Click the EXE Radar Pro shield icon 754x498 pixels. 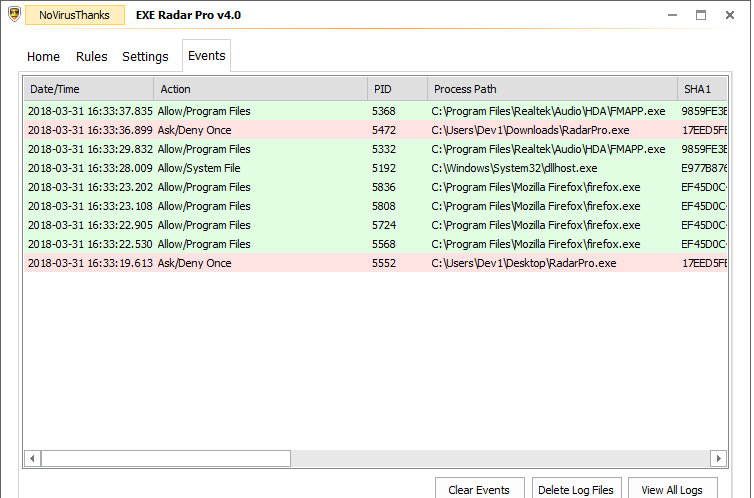tap(14, 14)
